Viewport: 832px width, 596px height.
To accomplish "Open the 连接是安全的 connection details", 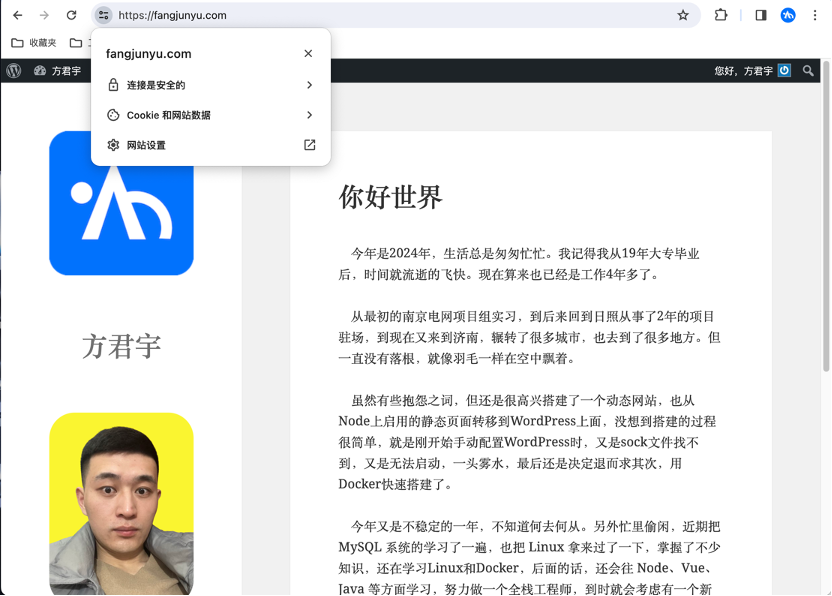I will pyautogui.click(x=211, y=85).
